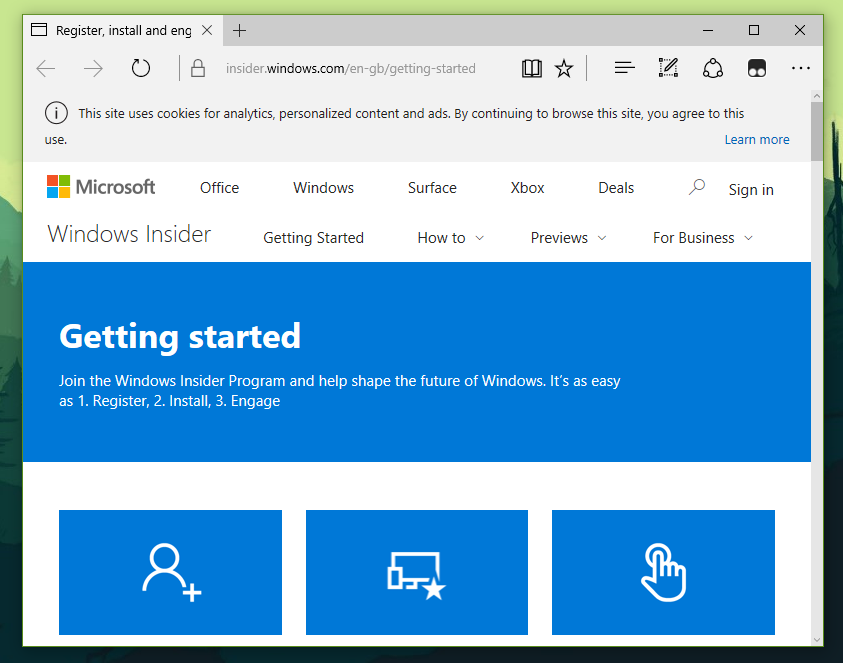
Task: View site info via lock icon
Action: pos(198,68)
